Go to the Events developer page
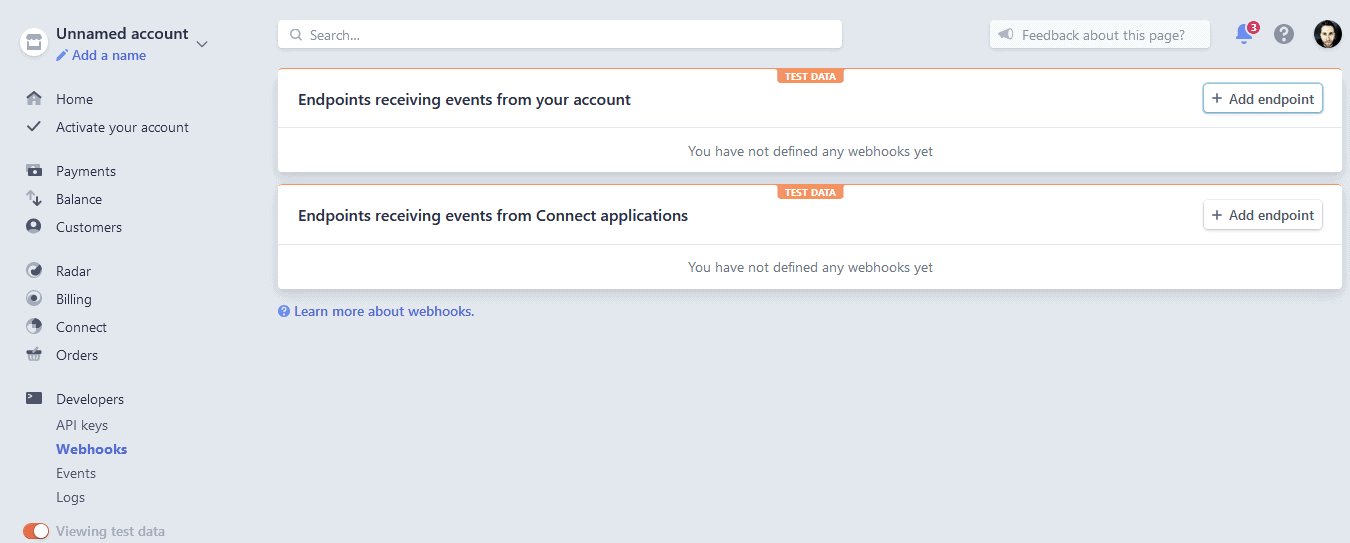 [x=76, y=473]
